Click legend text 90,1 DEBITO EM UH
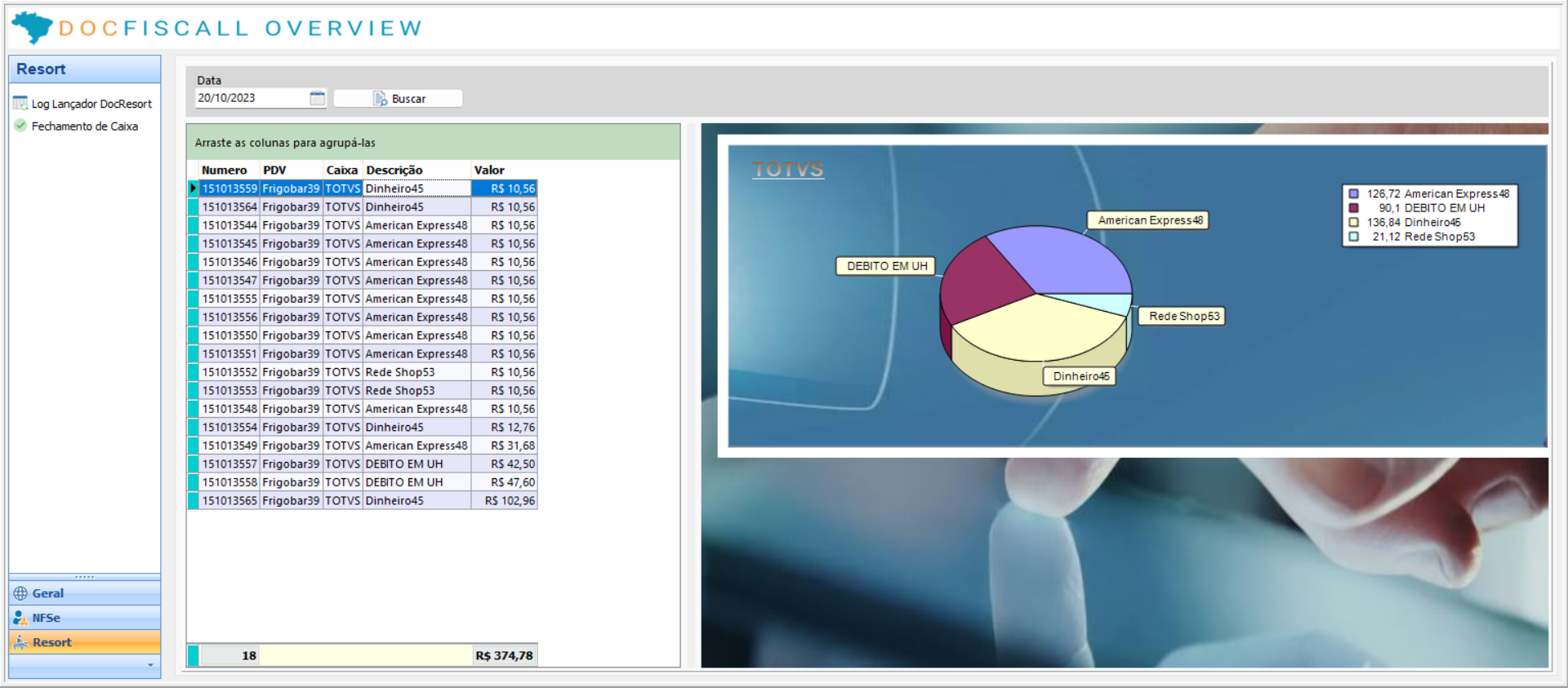Image resolution: width=1568 pixels, height=688 pixels. 1432,208
